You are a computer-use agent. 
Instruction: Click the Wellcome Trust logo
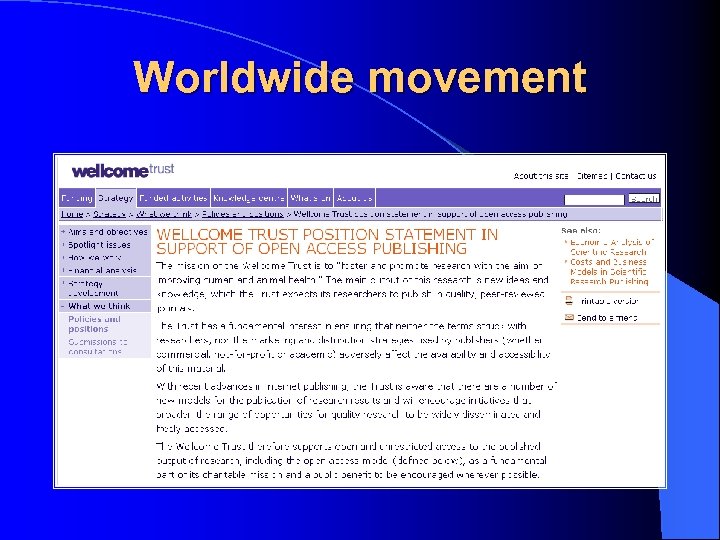click(123, 170)
